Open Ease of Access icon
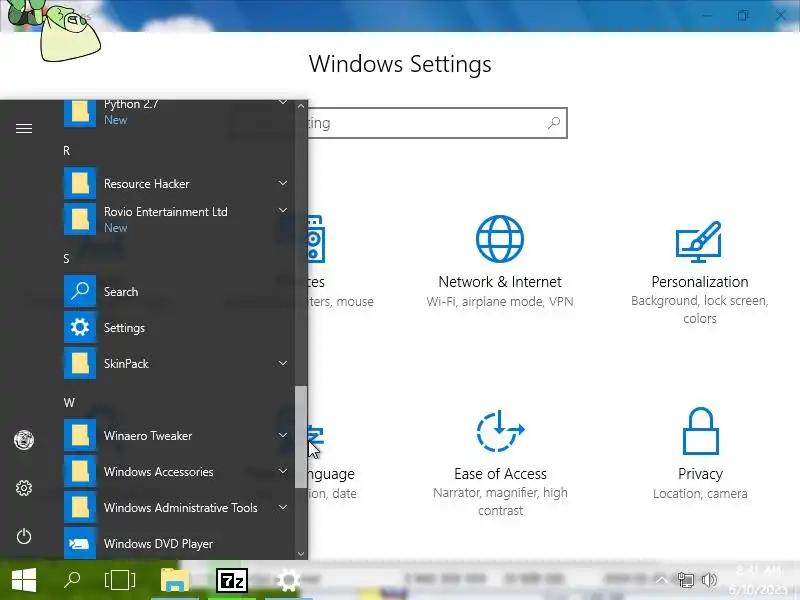800x600 pixels. [x=500, y=431]
